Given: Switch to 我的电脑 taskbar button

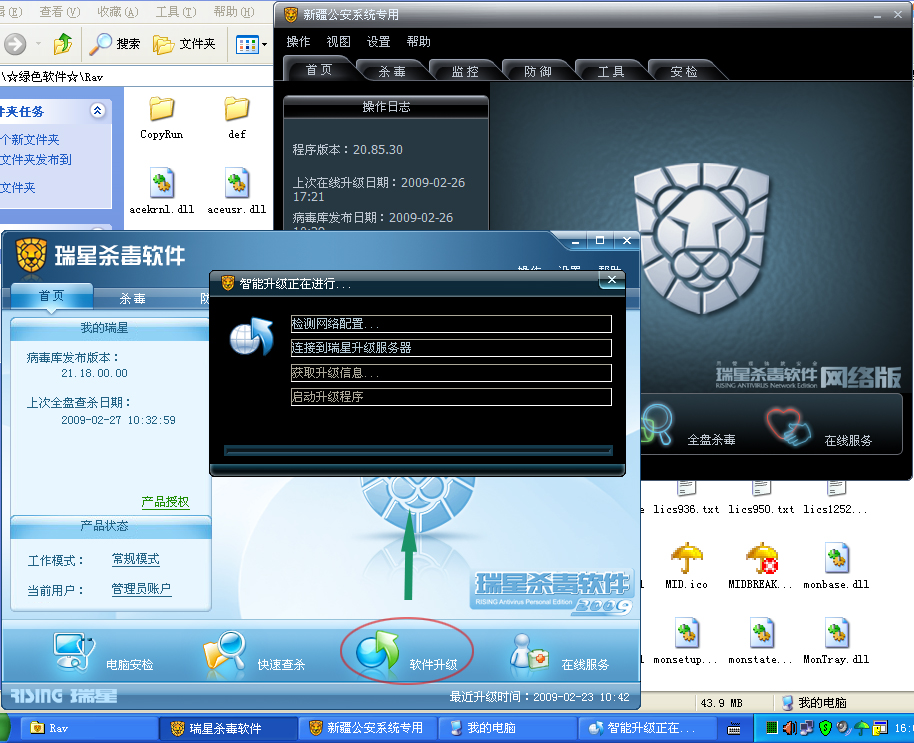Looking at the screenshot, I should (x=507, y=728).
